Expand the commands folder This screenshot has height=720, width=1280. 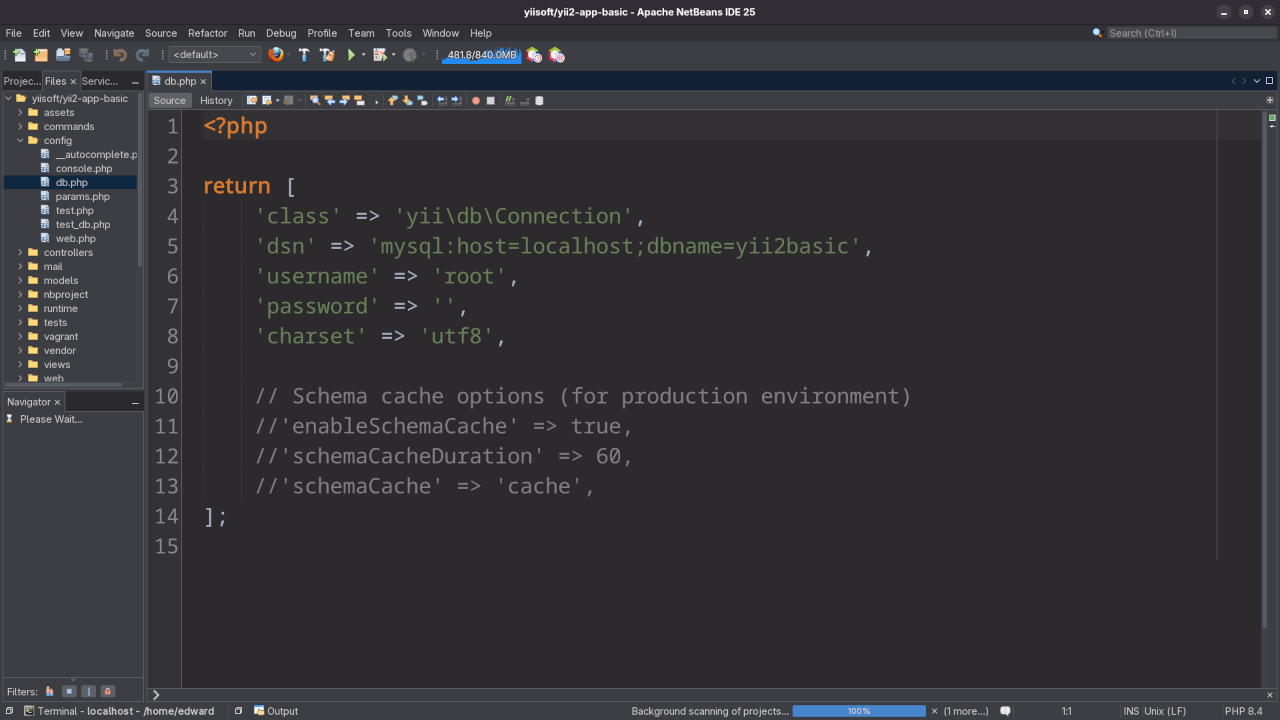[x=20, y=126]
